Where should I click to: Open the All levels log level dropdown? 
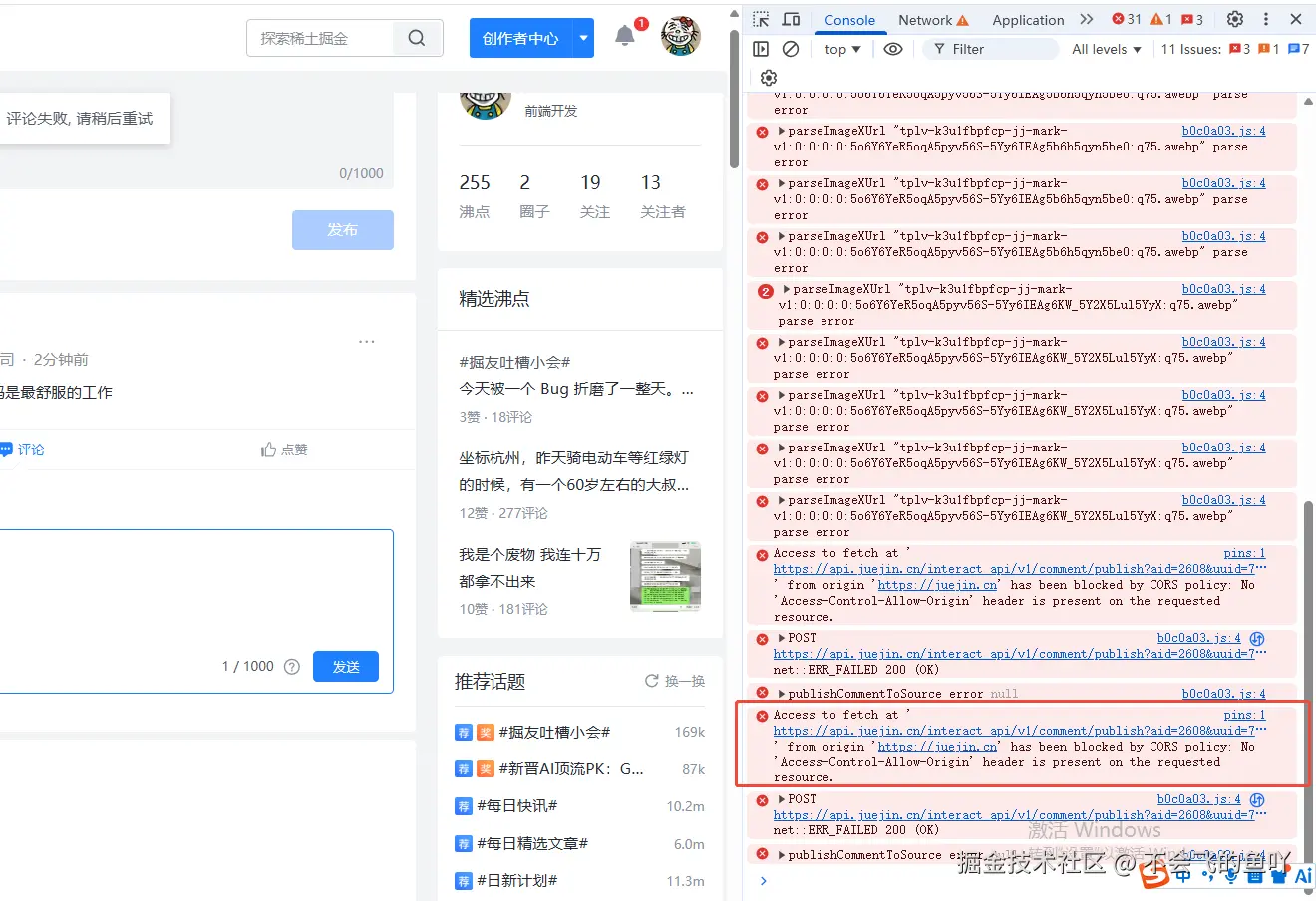1107,49
